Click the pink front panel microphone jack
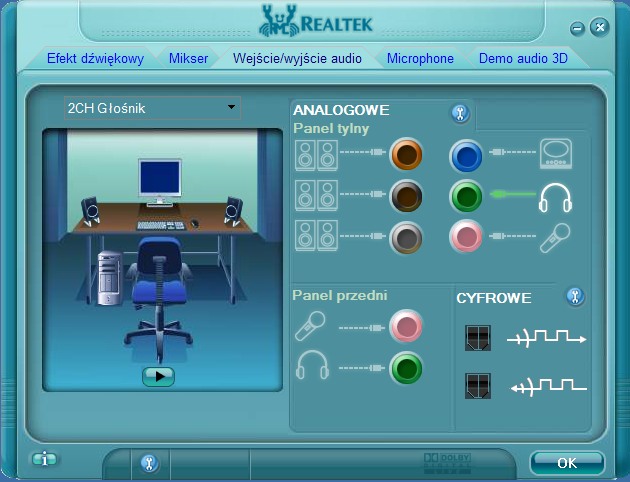Viewport: 630px width, 482px height. 406,326
